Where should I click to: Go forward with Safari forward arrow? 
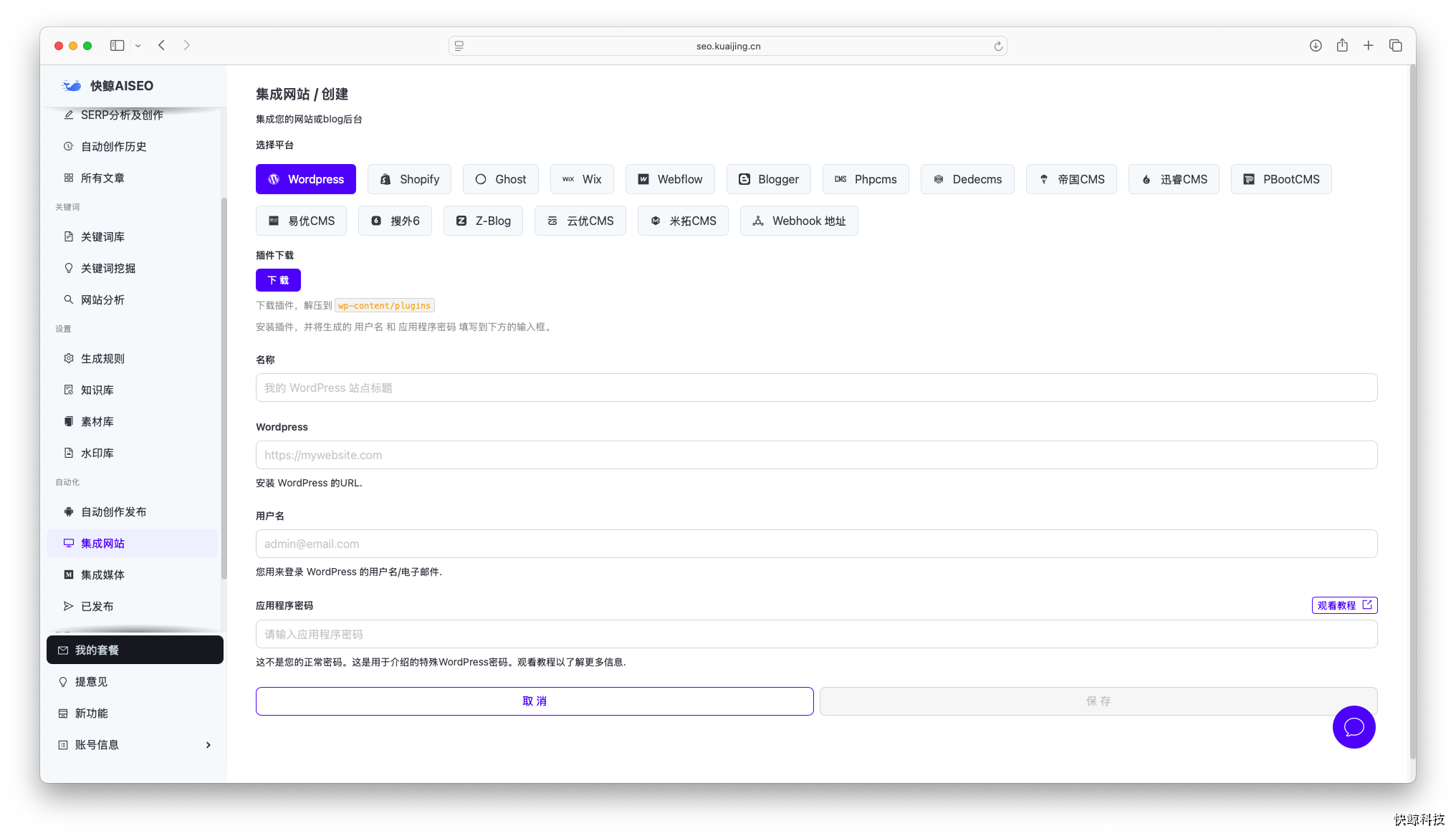187,45
